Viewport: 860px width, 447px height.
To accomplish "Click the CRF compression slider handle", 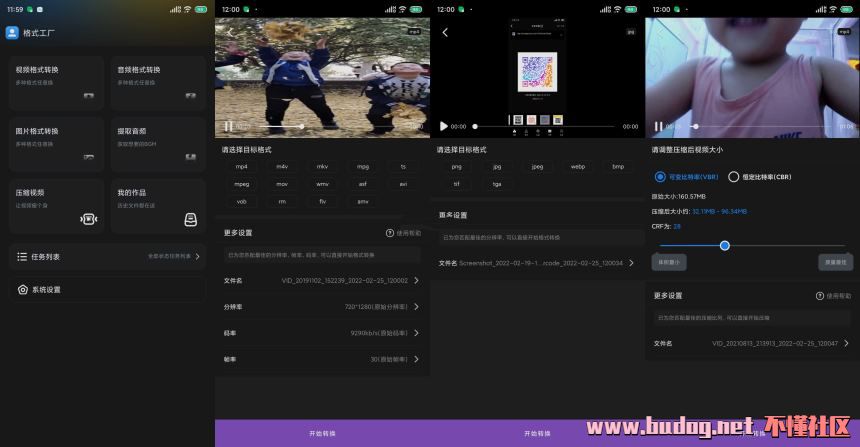I will (724, 245).
